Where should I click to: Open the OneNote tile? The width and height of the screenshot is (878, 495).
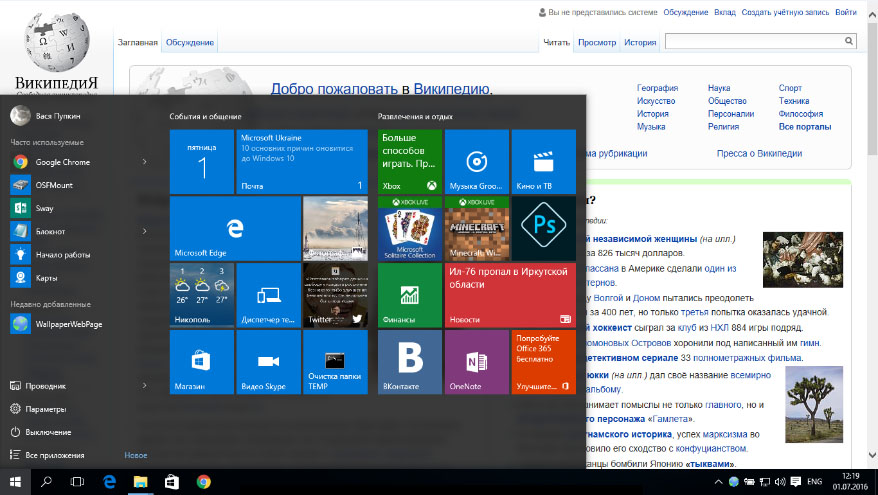[477, 362]
